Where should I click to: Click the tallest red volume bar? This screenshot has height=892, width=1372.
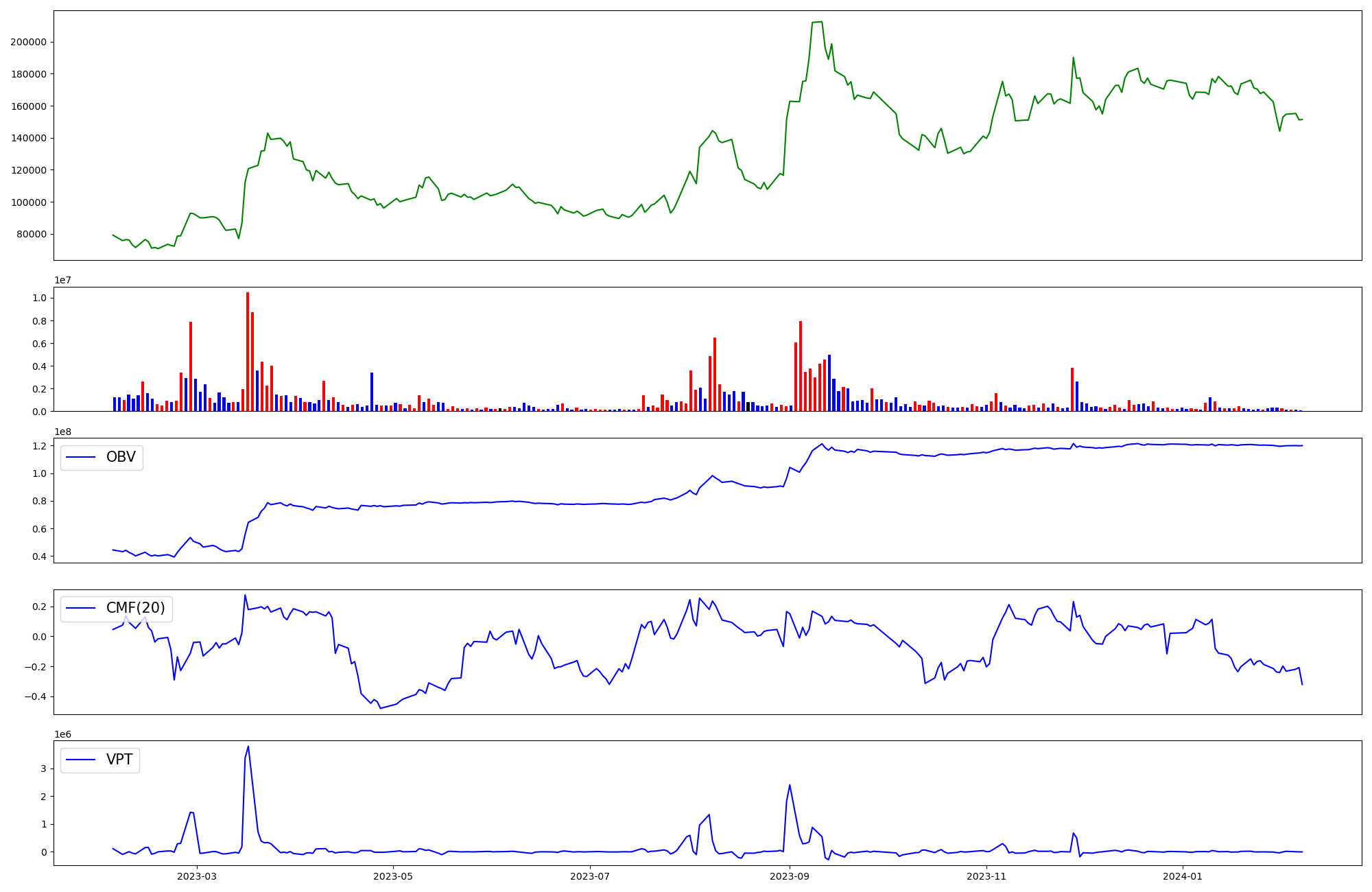pos(248,351)
